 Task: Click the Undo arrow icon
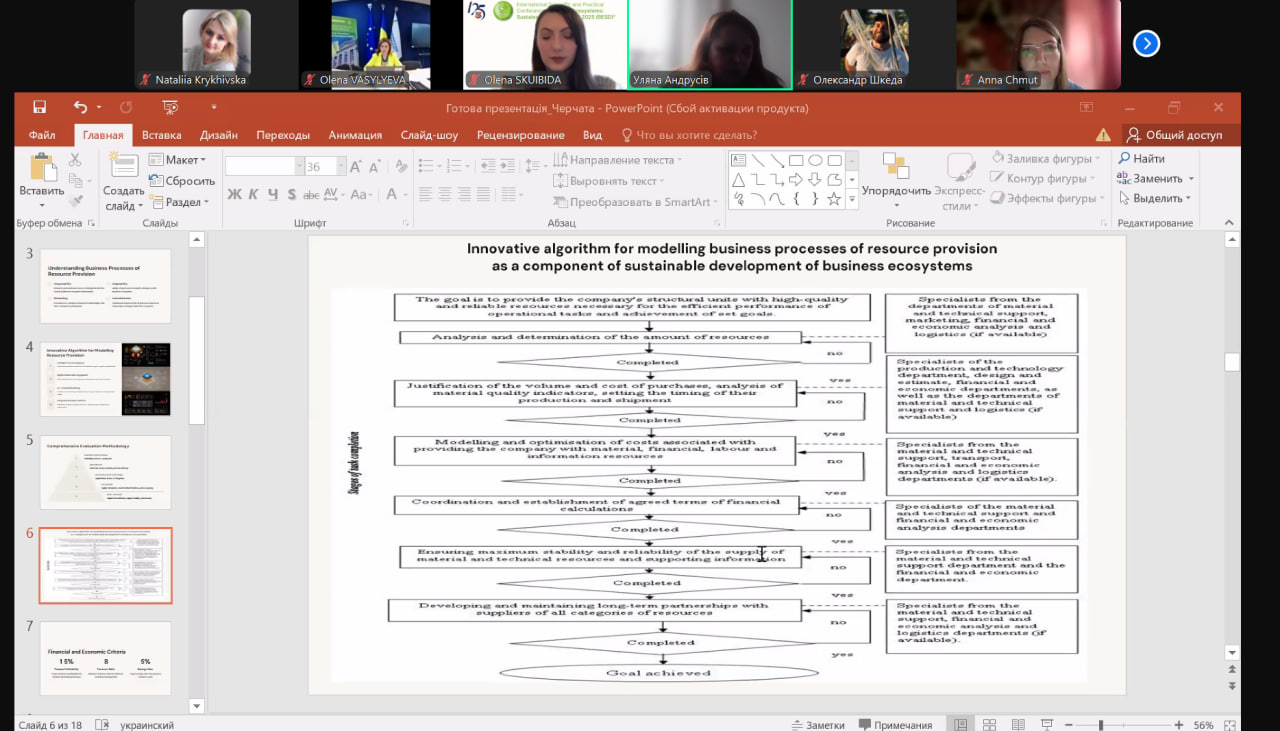80,108
